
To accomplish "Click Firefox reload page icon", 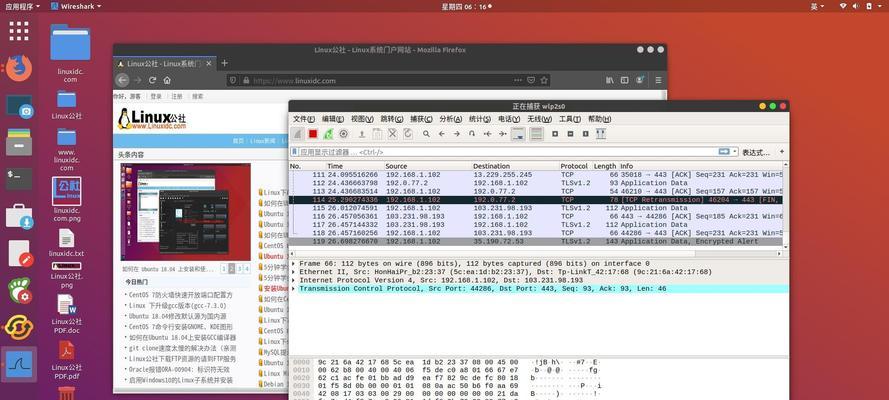I will click(x=153, y=80).
